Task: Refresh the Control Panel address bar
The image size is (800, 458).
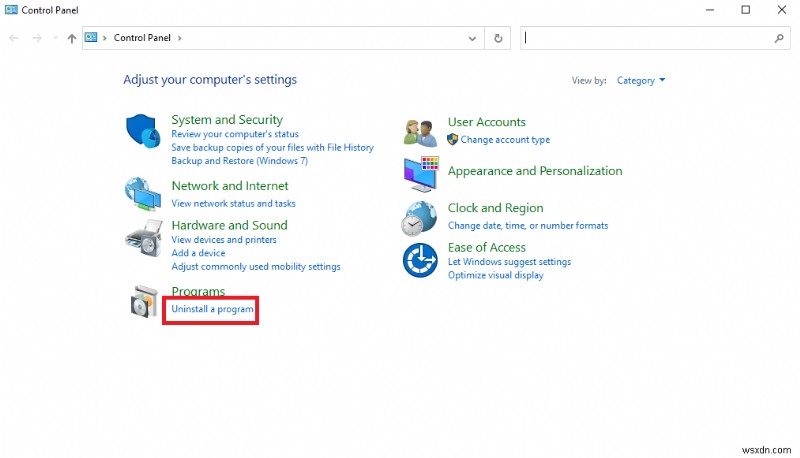Action: click(498, 38)
